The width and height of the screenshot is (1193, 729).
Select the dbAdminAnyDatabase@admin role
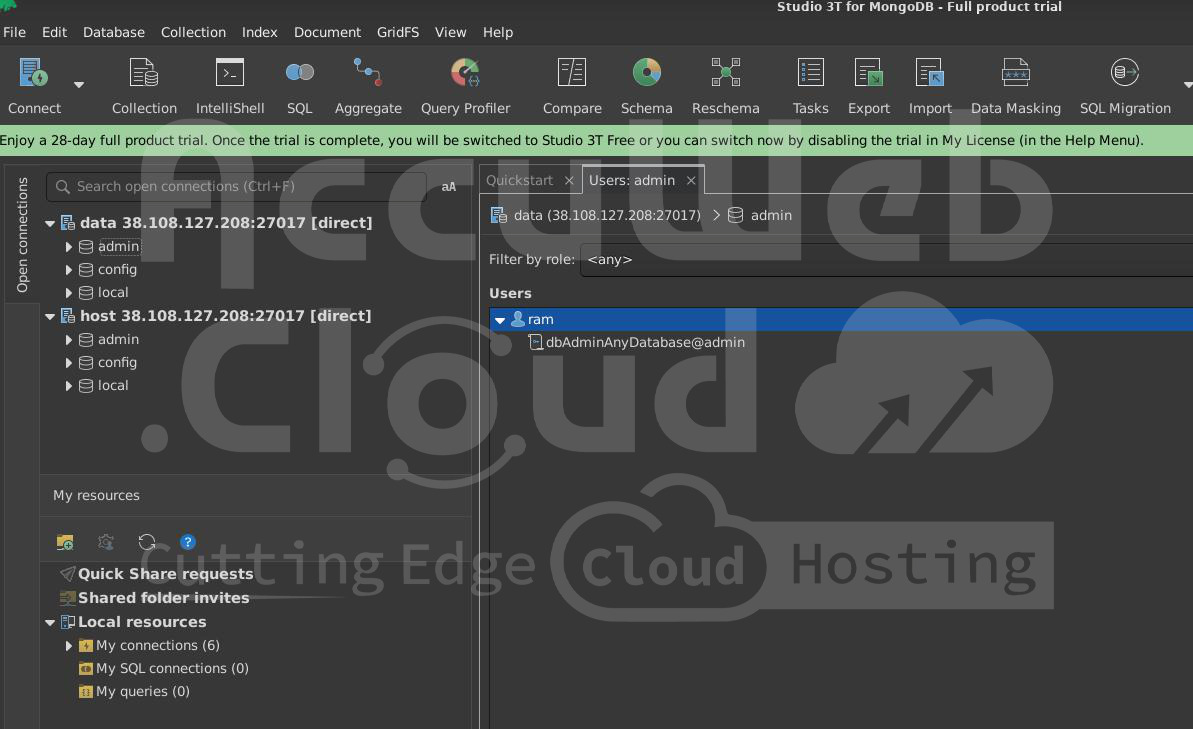point(644,342)
